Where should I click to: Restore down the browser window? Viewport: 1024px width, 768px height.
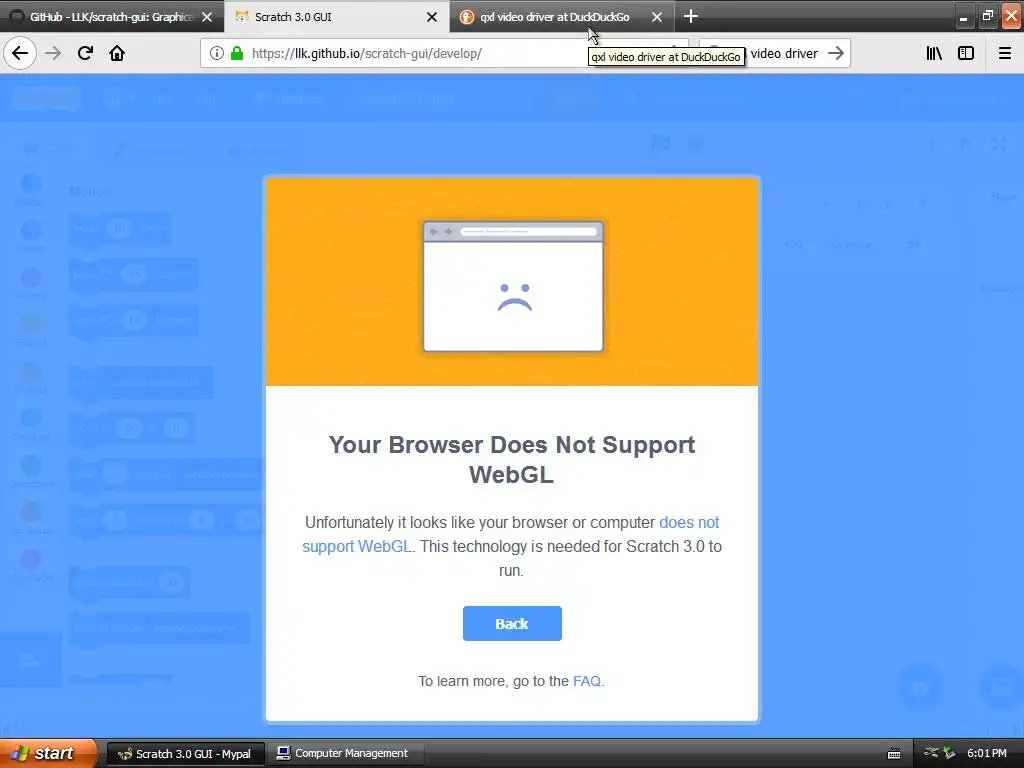click(987, 16)
